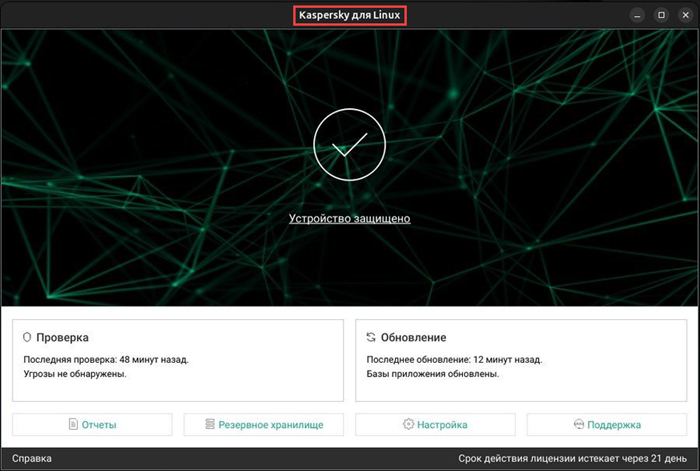Click the headset icon on Поддержка button
This screenshot has height=471, width=700.
coord(579,424)
